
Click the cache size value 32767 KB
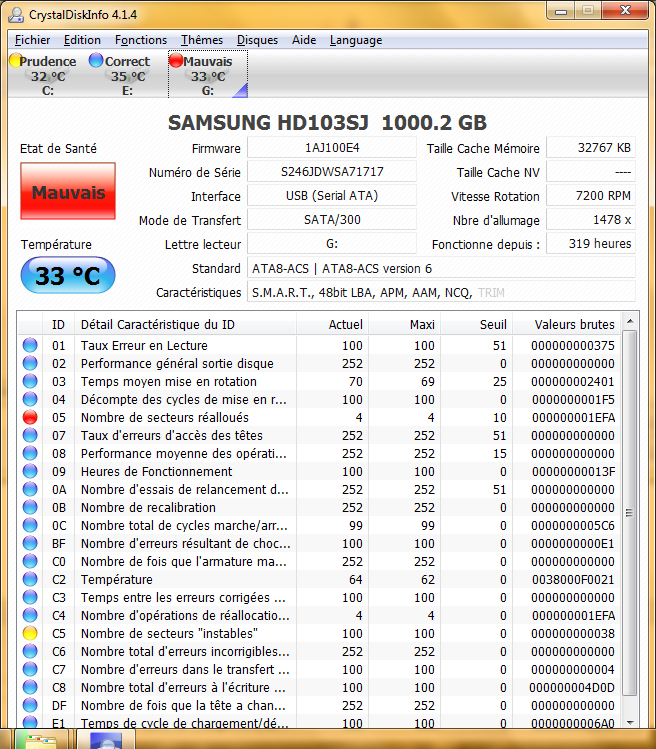point(591,148)
